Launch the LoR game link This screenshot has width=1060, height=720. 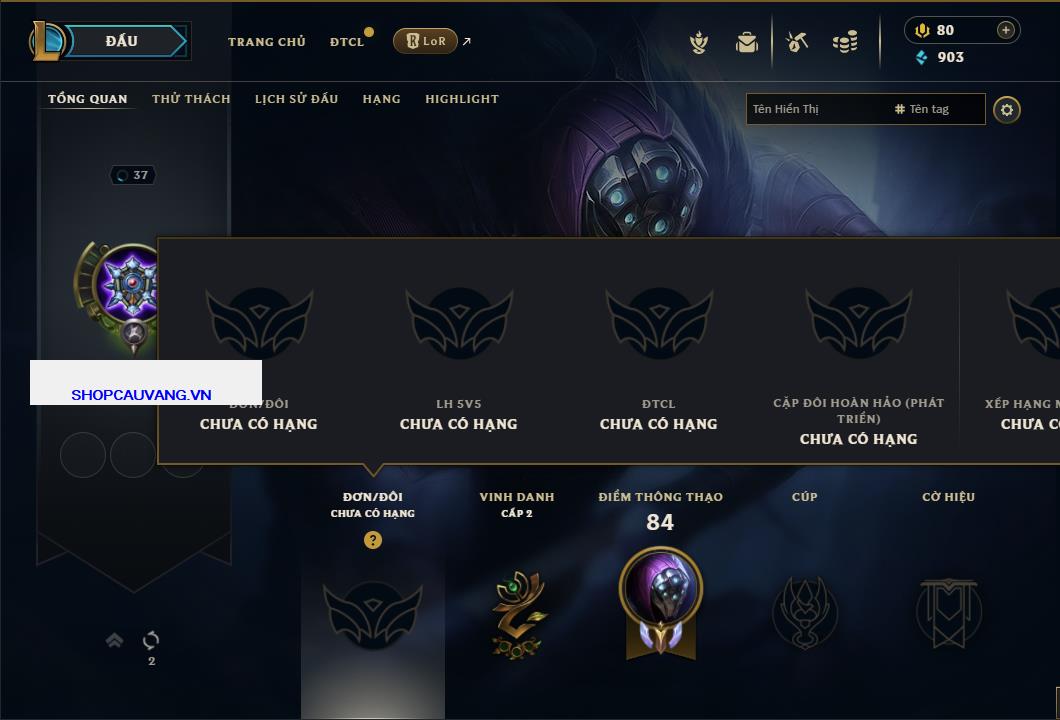pyautogui.click(x=425, y=41)
